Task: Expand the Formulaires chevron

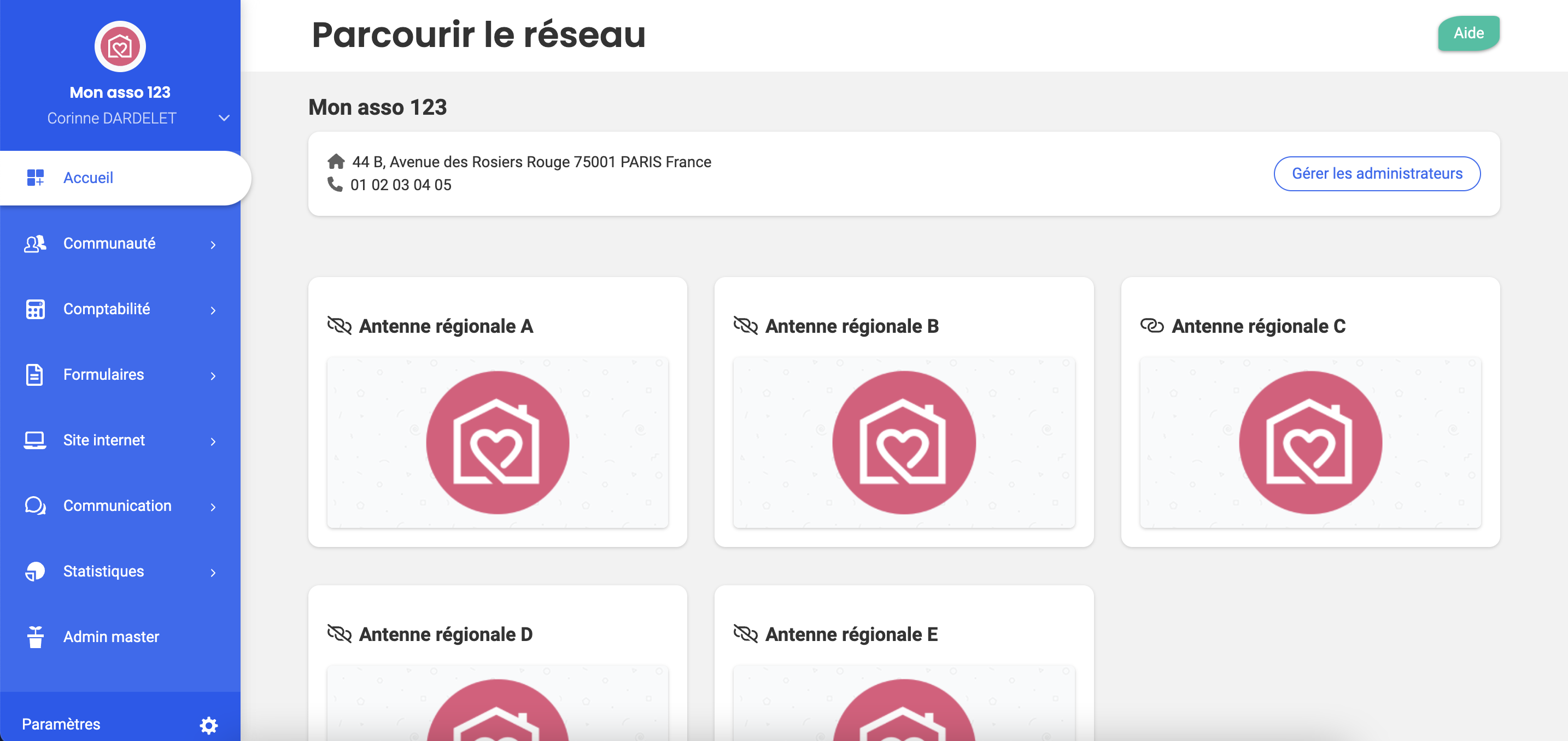Action: [x=213, y=376]
